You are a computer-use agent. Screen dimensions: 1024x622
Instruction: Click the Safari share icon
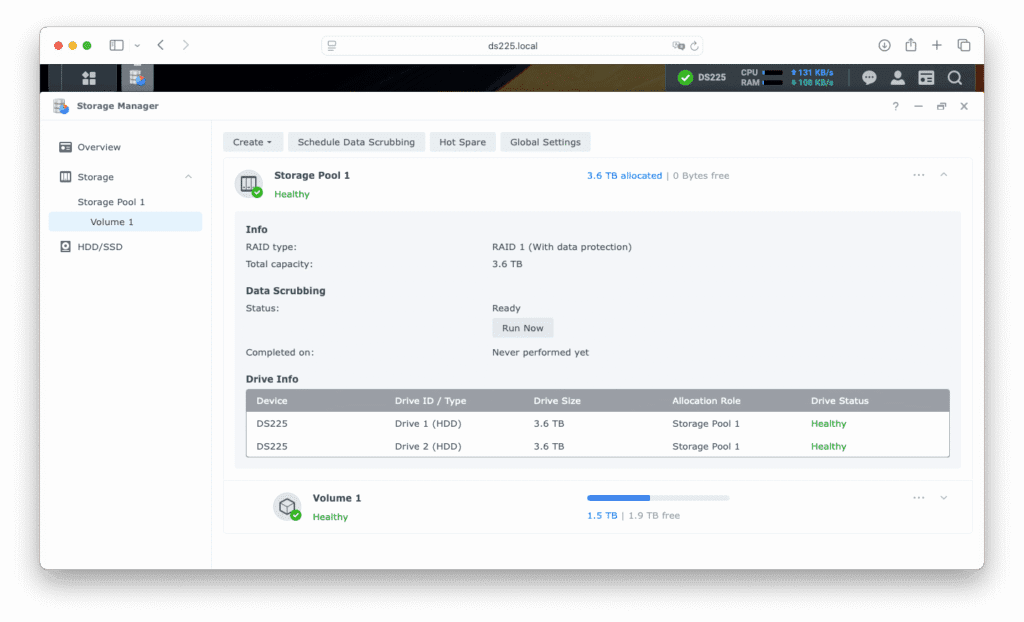[x=911, y=45]
